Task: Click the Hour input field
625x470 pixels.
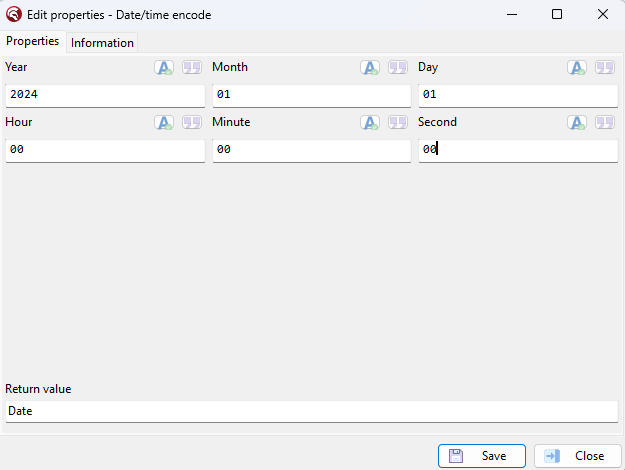Action: 105,150
